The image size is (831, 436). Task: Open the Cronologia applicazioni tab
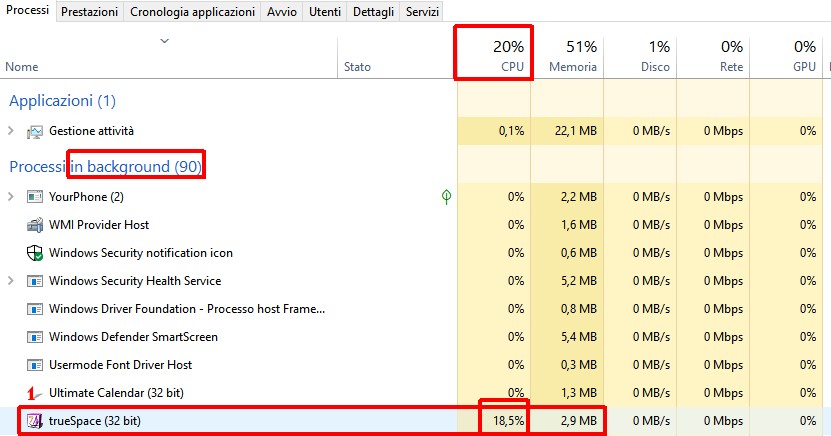[192, 12]
